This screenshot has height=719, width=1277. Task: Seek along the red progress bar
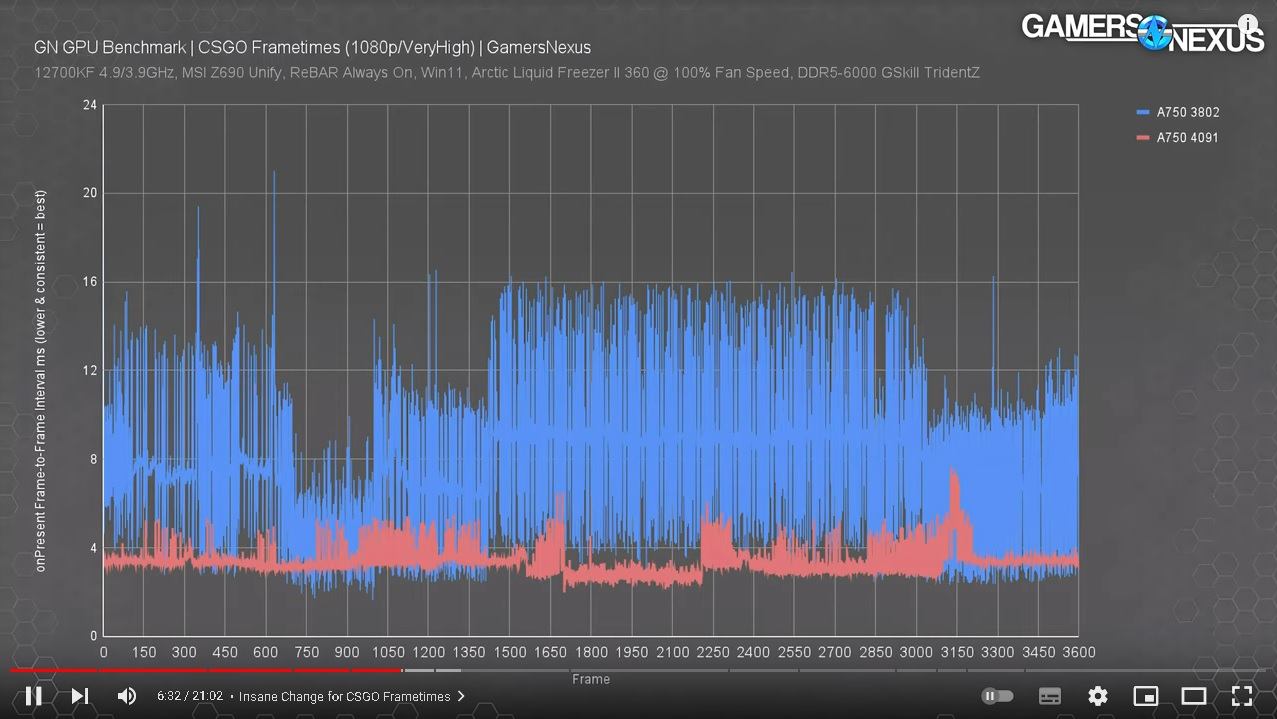point(205,670)
